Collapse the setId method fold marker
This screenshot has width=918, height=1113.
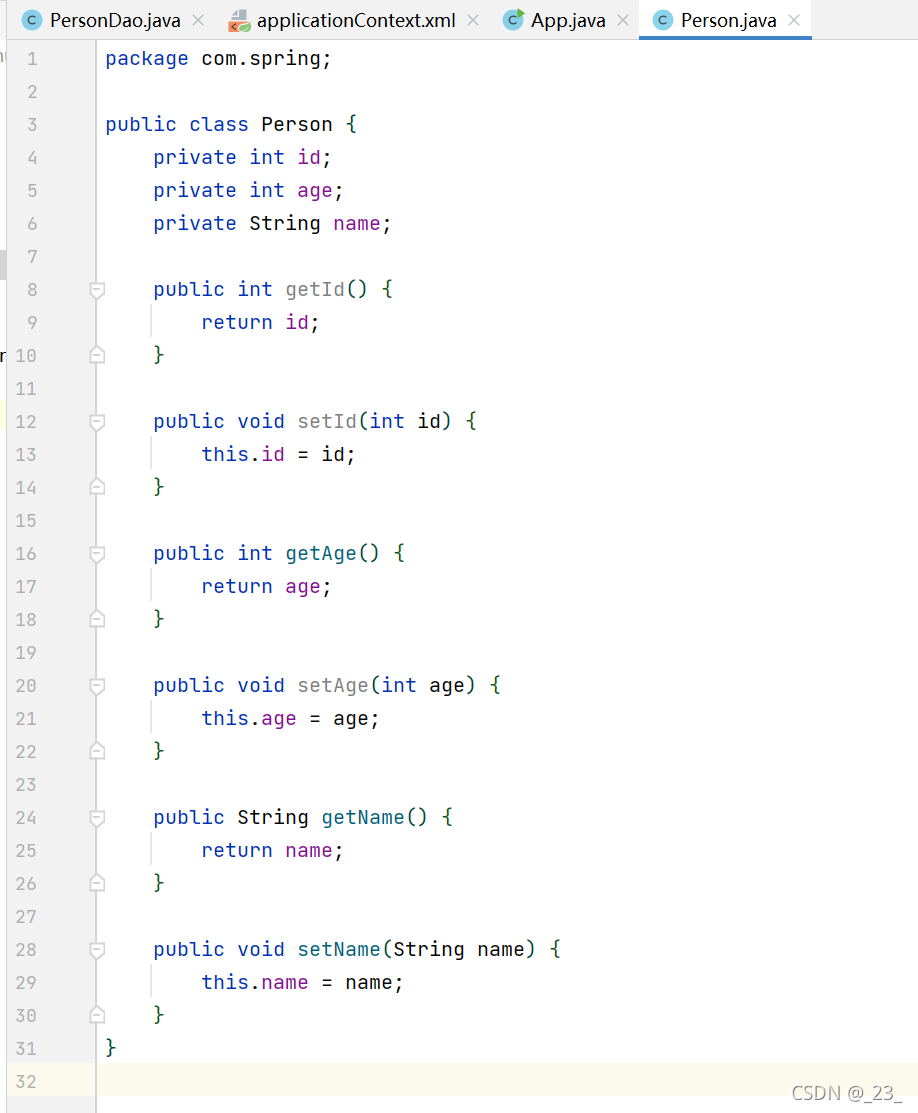[97, 422]
